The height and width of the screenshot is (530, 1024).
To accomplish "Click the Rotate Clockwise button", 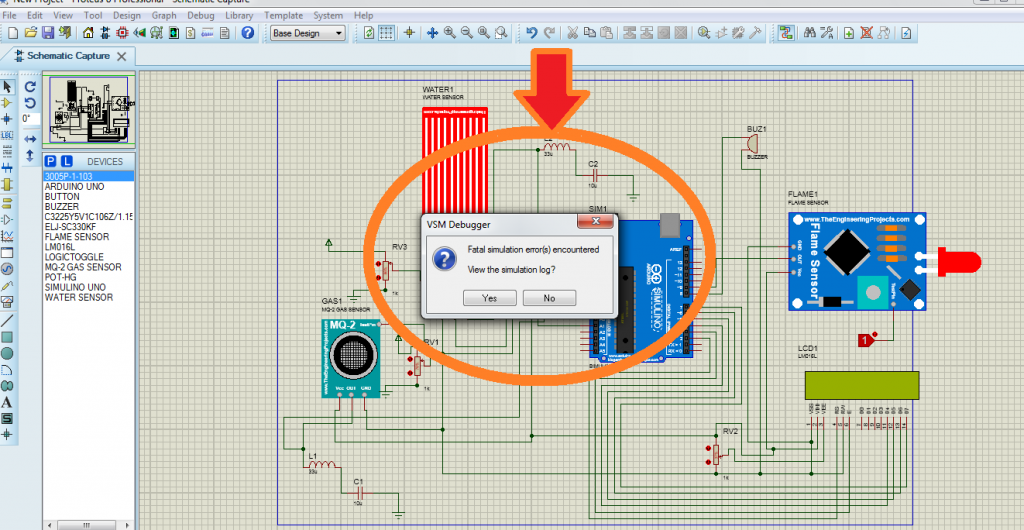I will point(30,86).
